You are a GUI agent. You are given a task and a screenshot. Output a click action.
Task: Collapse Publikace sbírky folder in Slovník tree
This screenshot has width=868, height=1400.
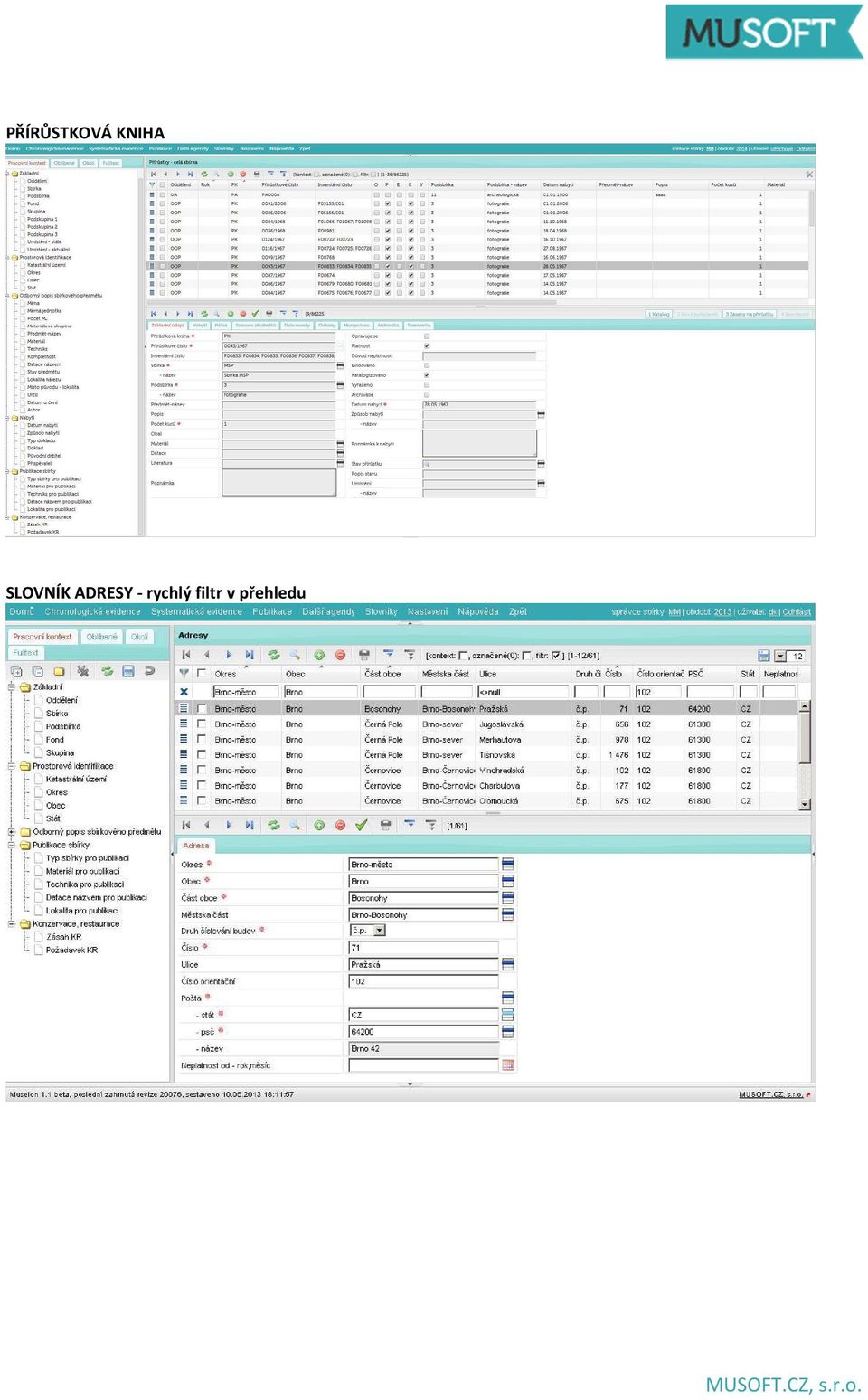click(13, 846)
